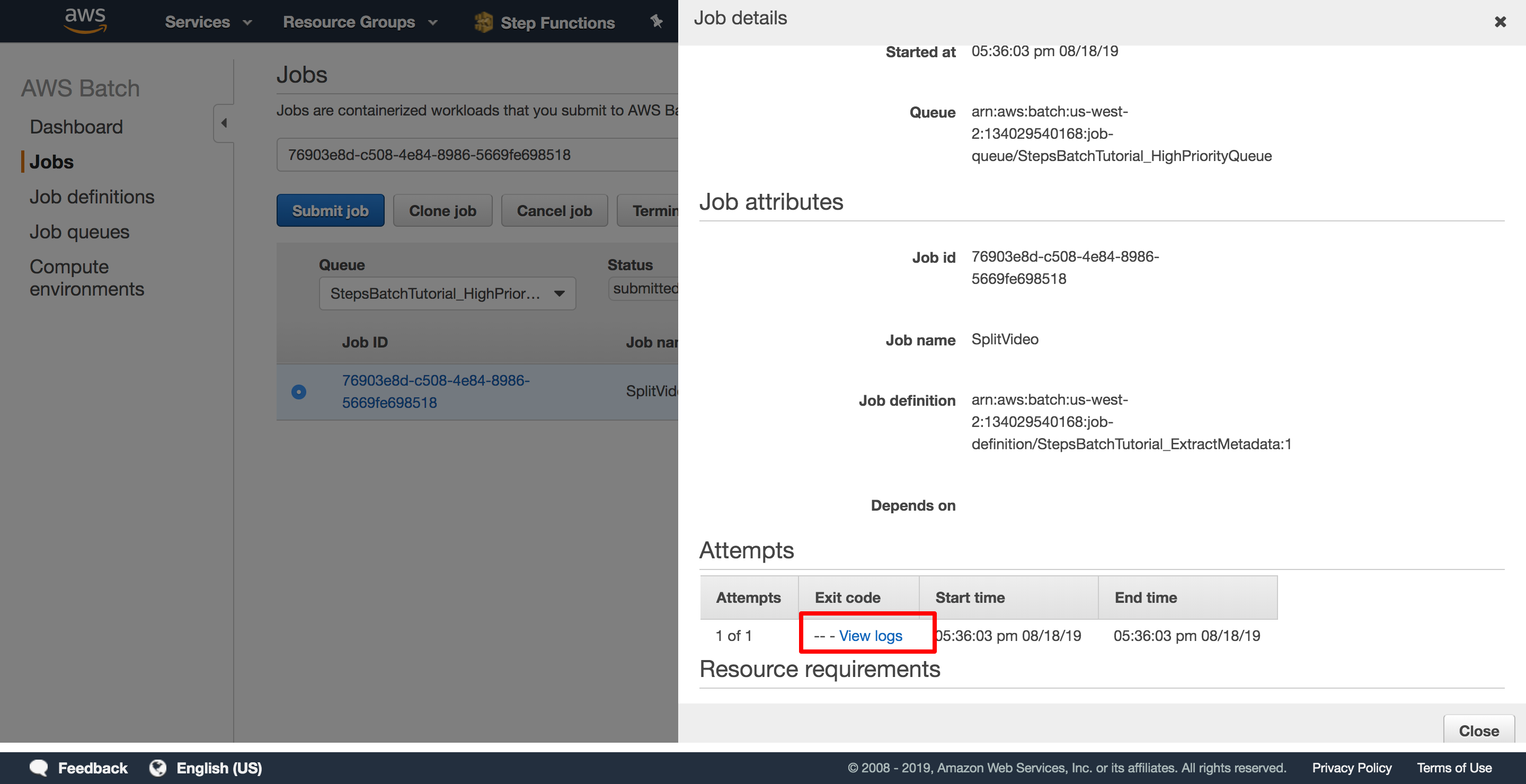Open Job queues in sidebar
Screen dimensions: 1526x784
pos(79,231)
